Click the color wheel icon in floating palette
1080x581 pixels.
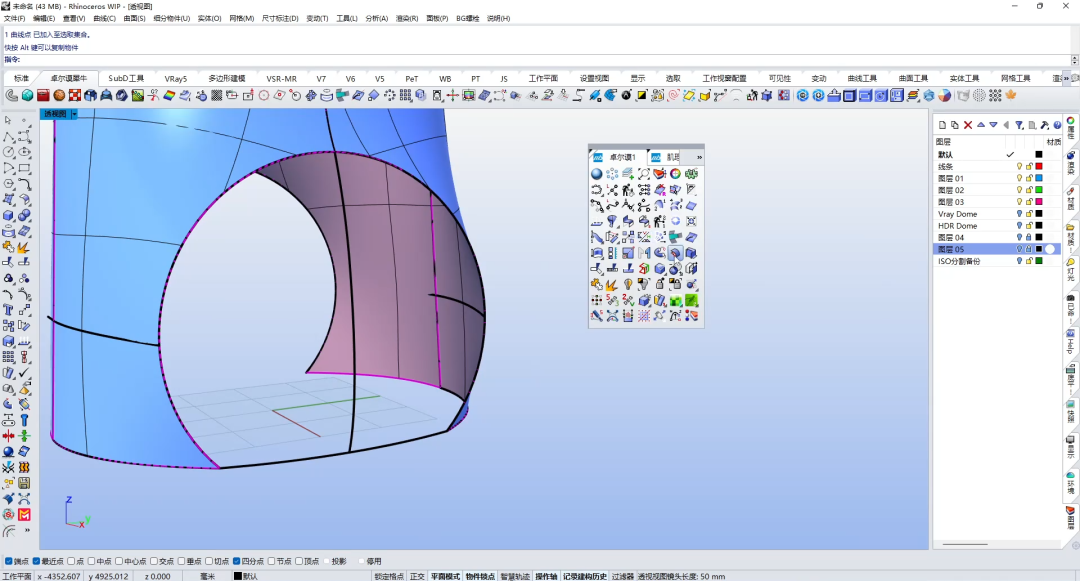click(x=675, y=173)
